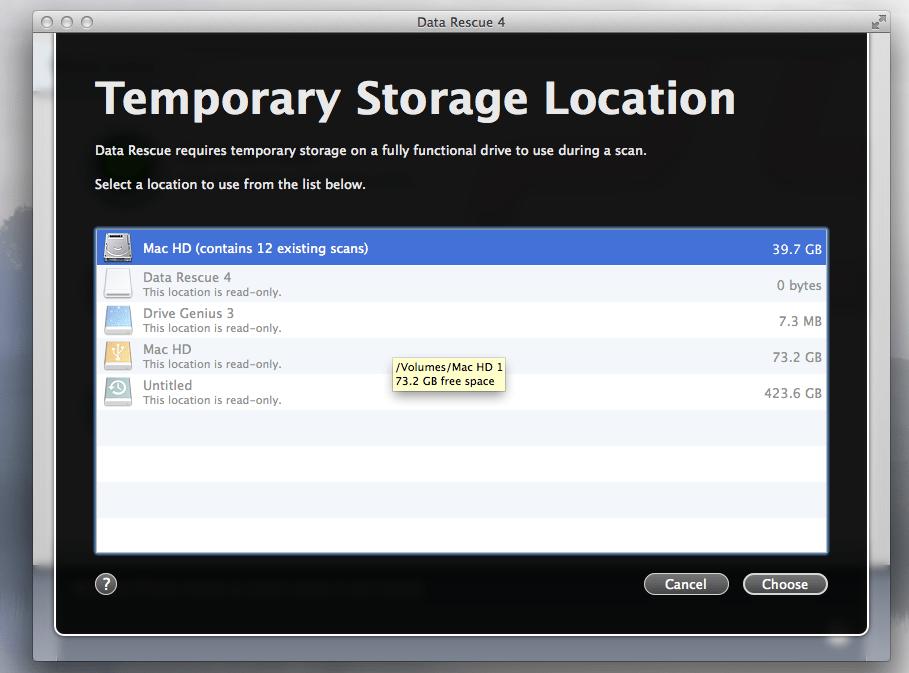Click the Drive Genius 3 blue drive icon
The image size is (909, 673).
coord(117,319)
